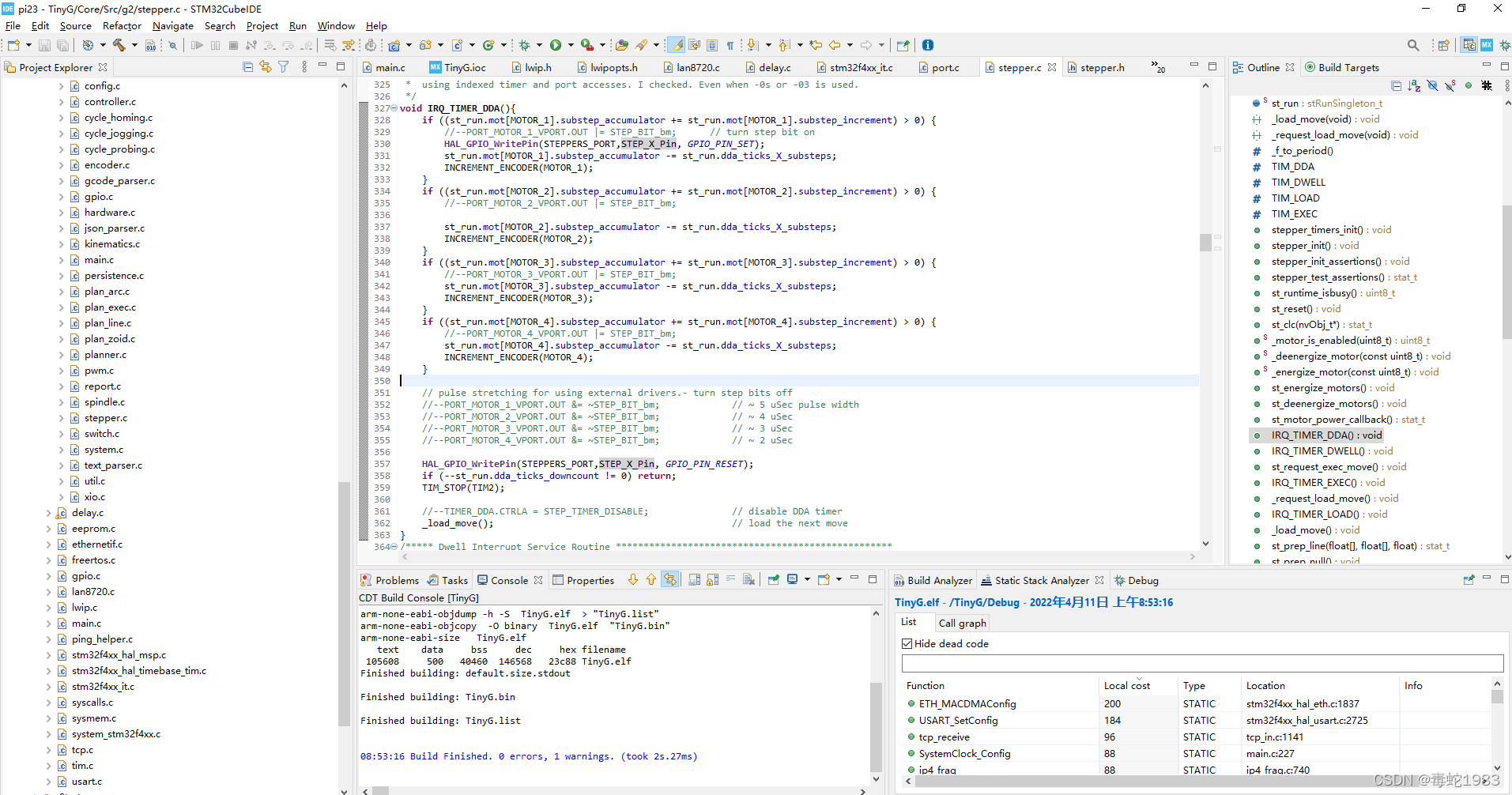Open the Window menu
This screenshot has height=795, width=1512.
(336, 25)
